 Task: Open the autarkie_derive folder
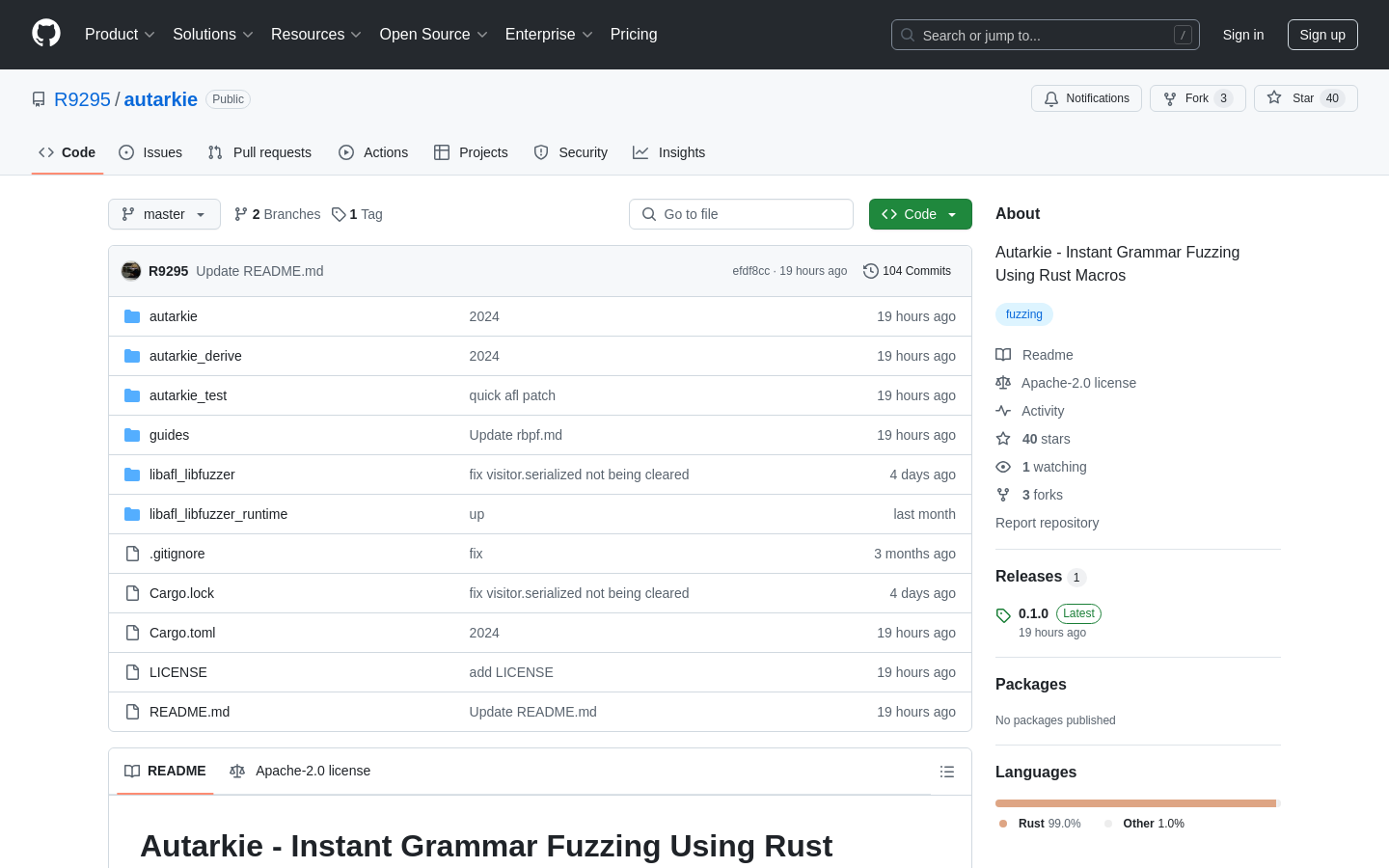click(196, 356)
